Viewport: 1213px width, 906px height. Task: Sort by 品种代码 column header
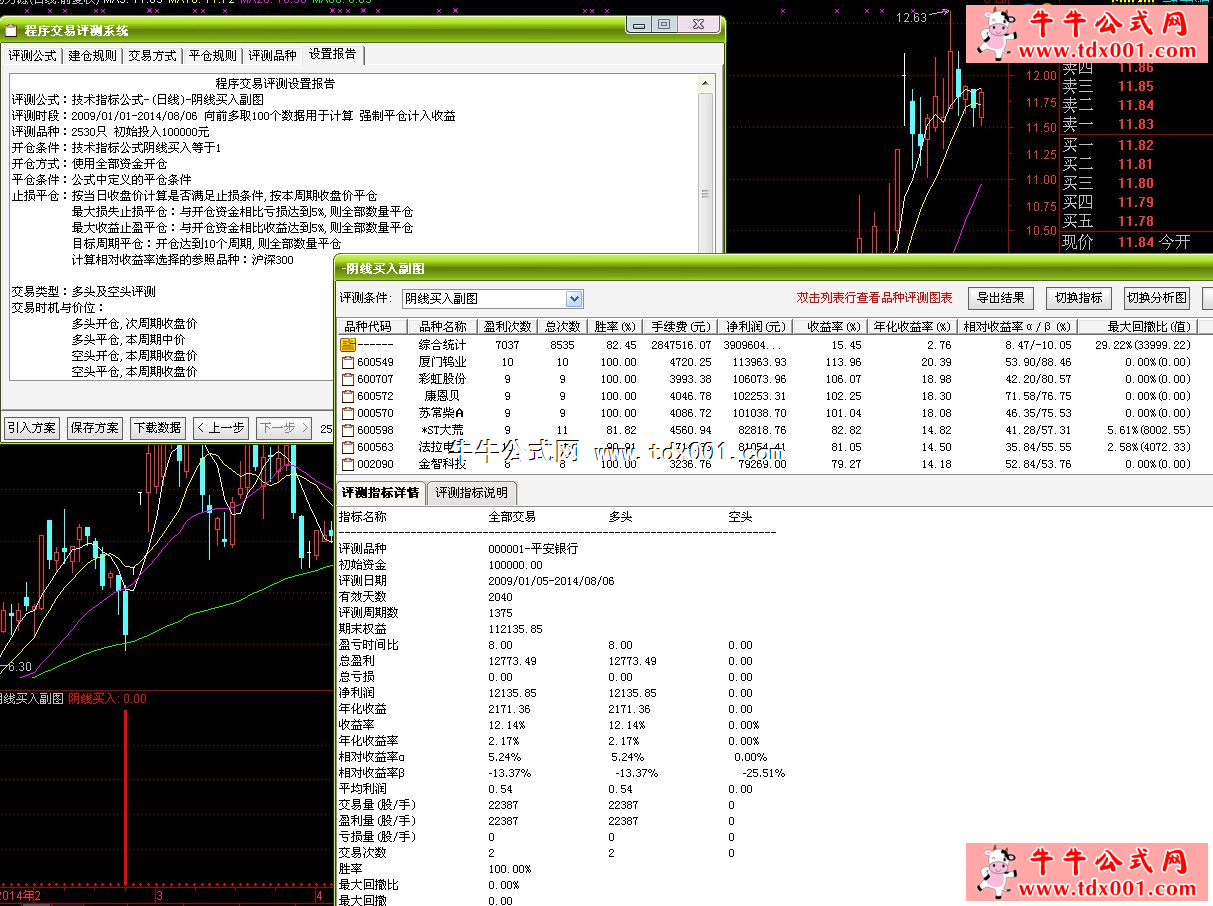(372, 326)
